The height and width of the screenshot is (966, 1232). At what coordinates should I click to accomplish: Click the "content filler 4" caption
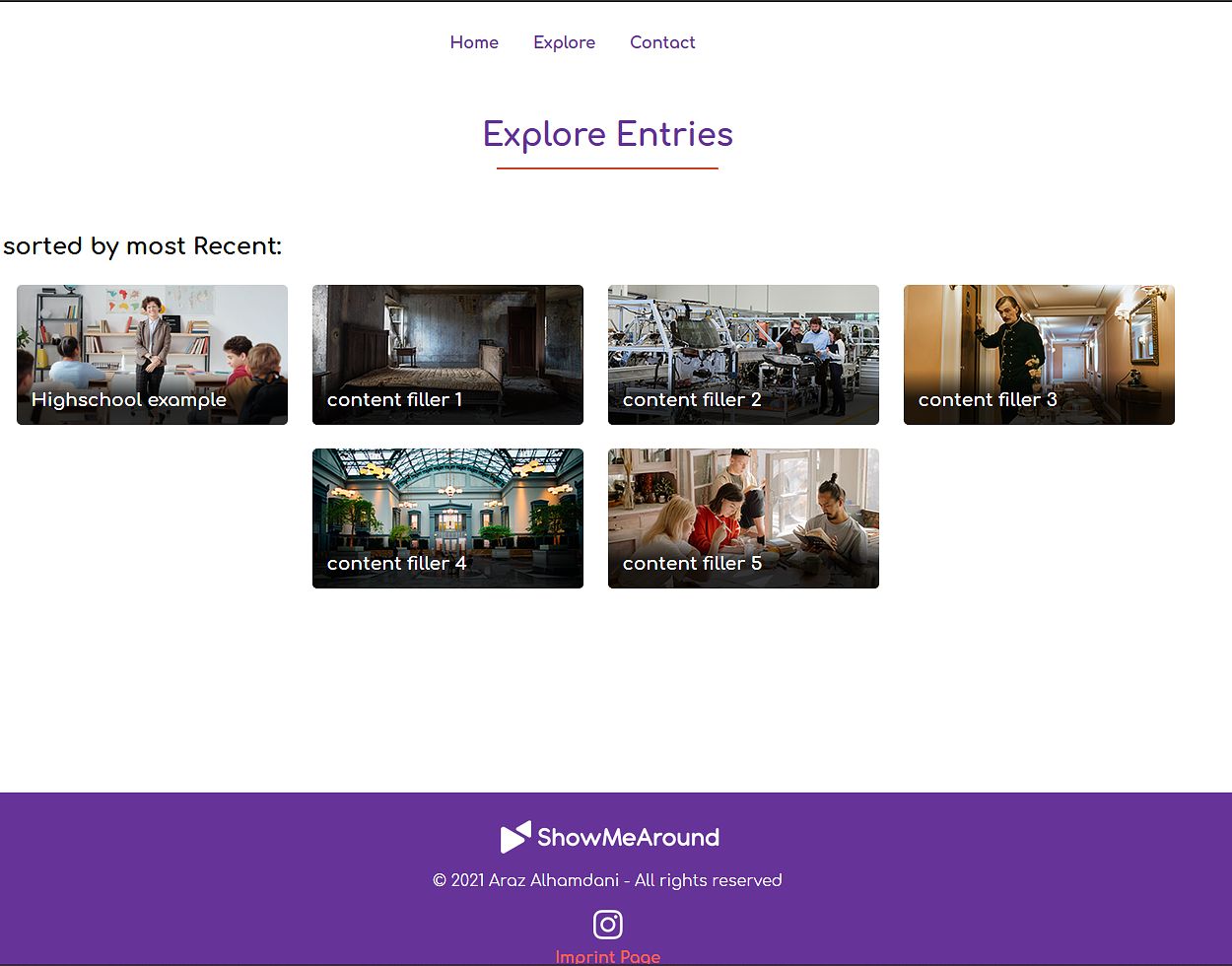[396, 564]
